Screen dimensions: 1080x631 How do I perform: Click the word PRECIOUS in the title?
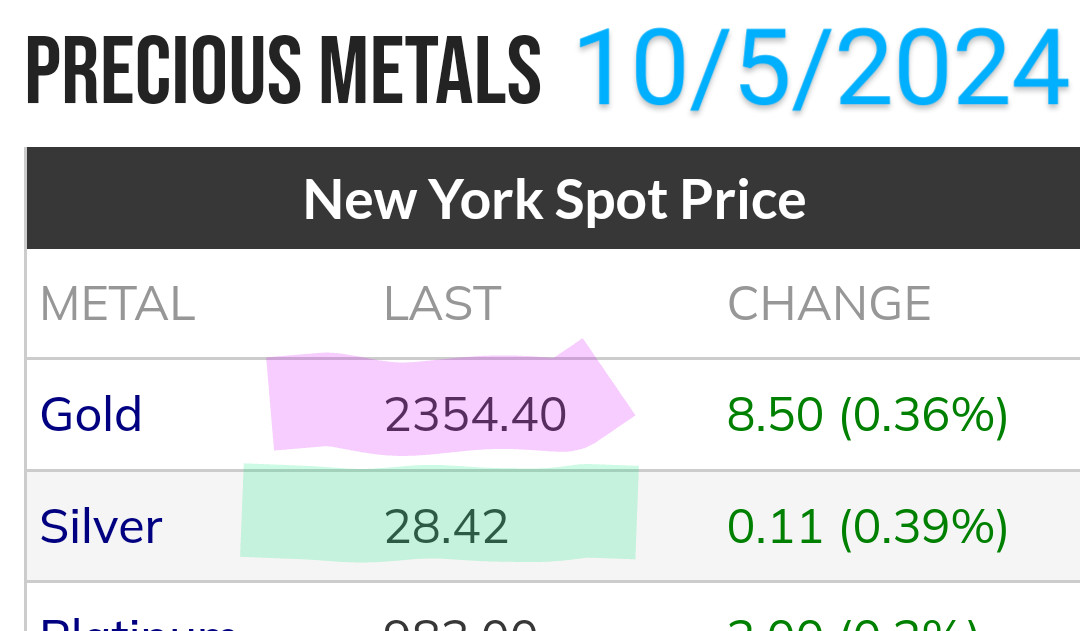(161, 72)
